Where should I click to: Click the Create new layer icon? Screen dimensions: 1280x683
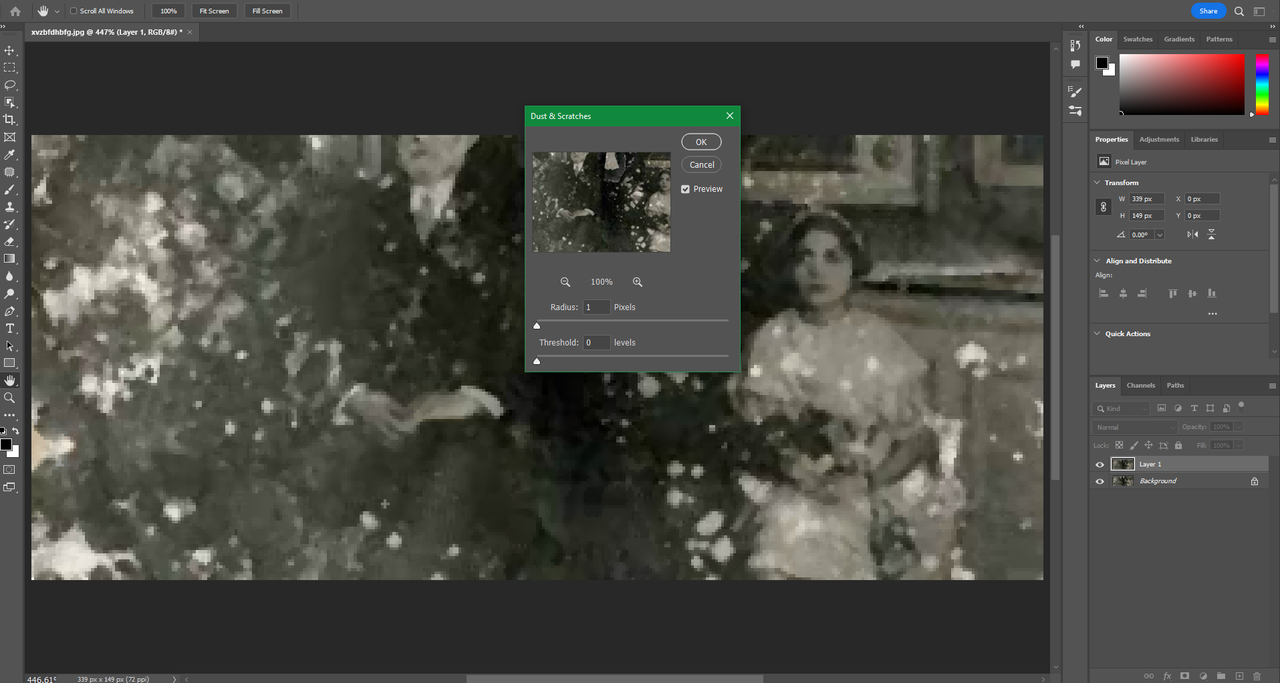pos(1240,676)
